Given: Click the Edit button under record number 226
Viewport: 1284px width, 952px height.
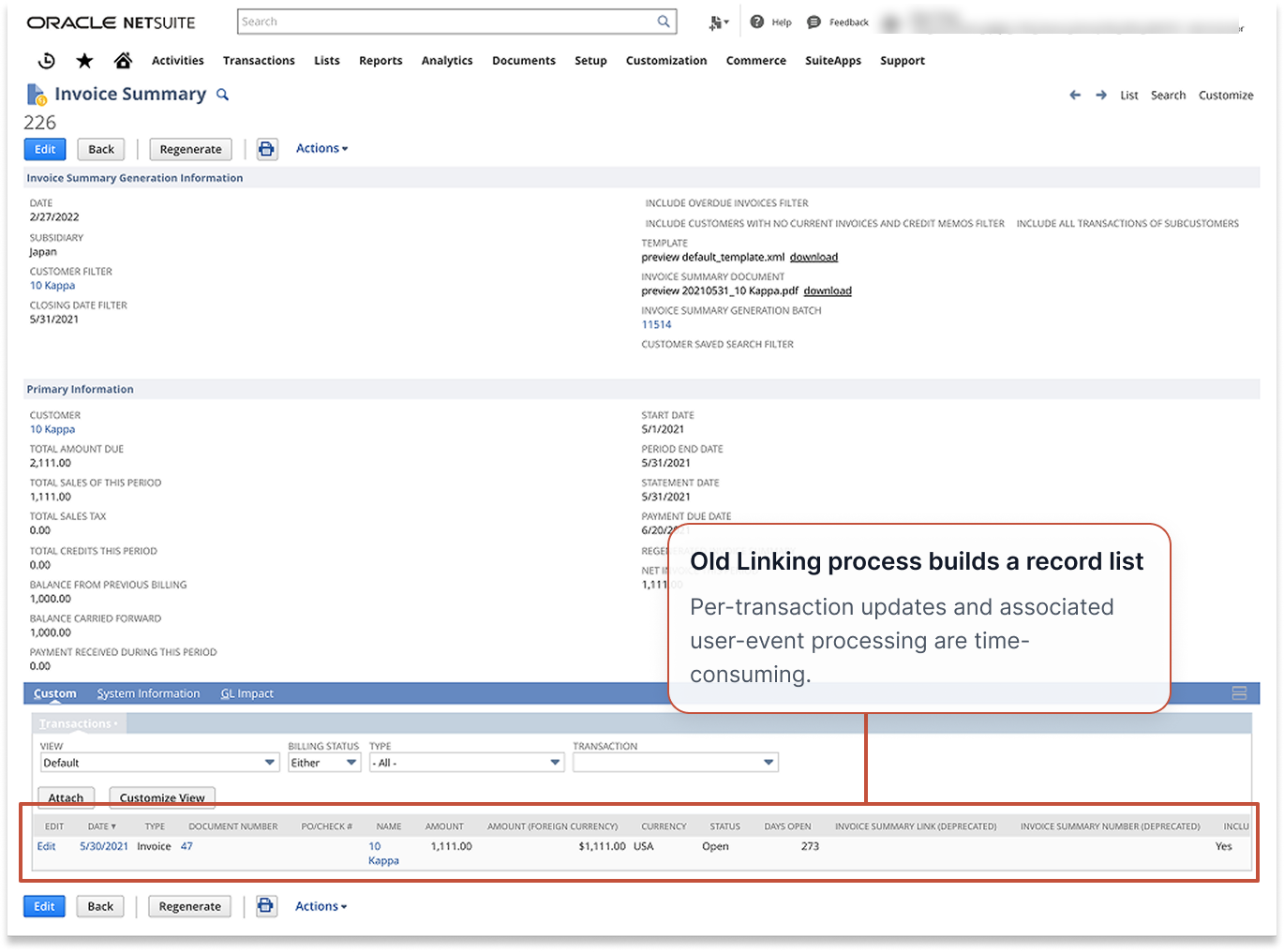Looking at the screenshot, I should 45,149.
